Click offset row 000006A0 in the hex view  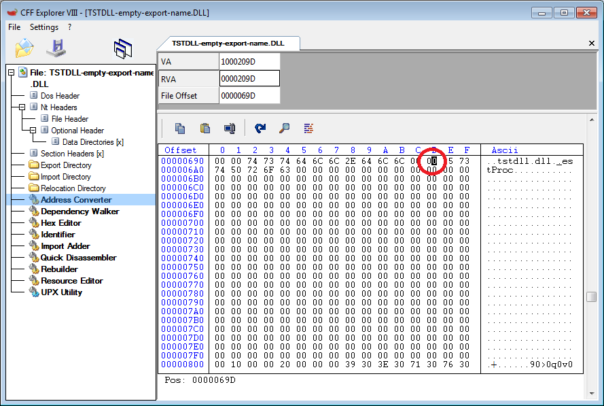pyautogui.click(x=182, y=170)
